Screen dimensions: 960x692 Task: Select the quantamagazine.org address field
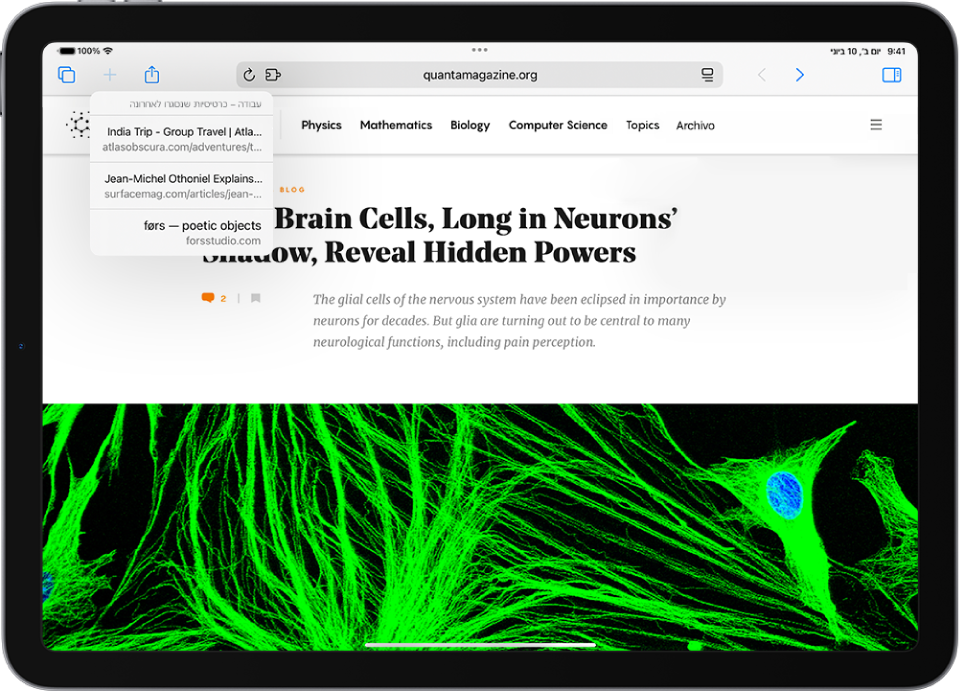coord(479,75)
